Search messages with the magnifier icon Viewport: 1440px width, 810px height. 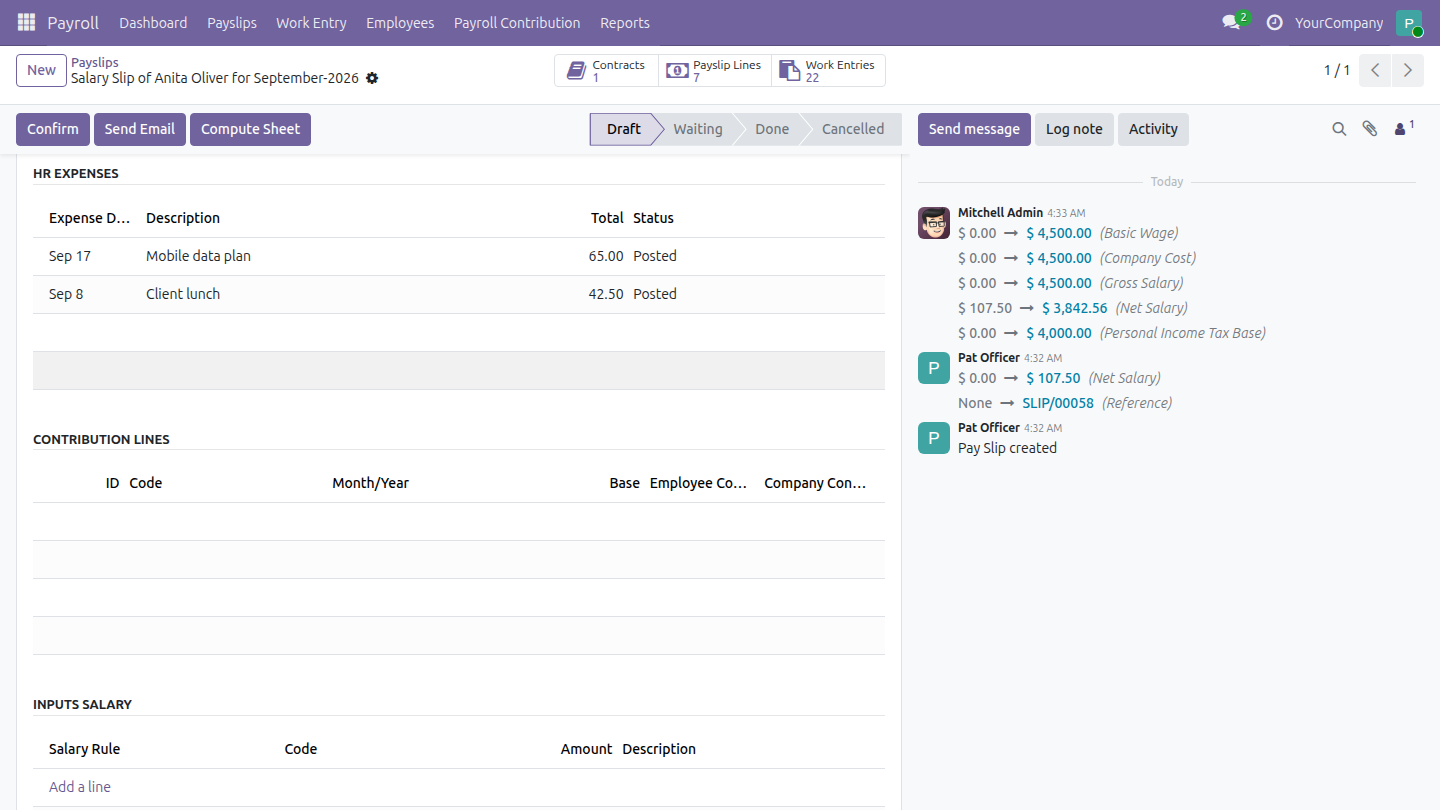click(x=1339, y=129)
